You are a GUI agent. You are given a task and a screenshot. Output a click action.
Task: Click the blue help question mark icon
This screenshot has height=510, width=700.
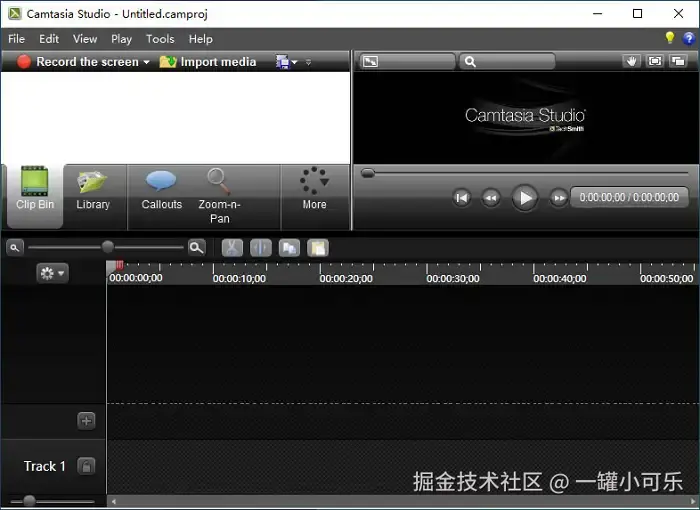point(689,38)
